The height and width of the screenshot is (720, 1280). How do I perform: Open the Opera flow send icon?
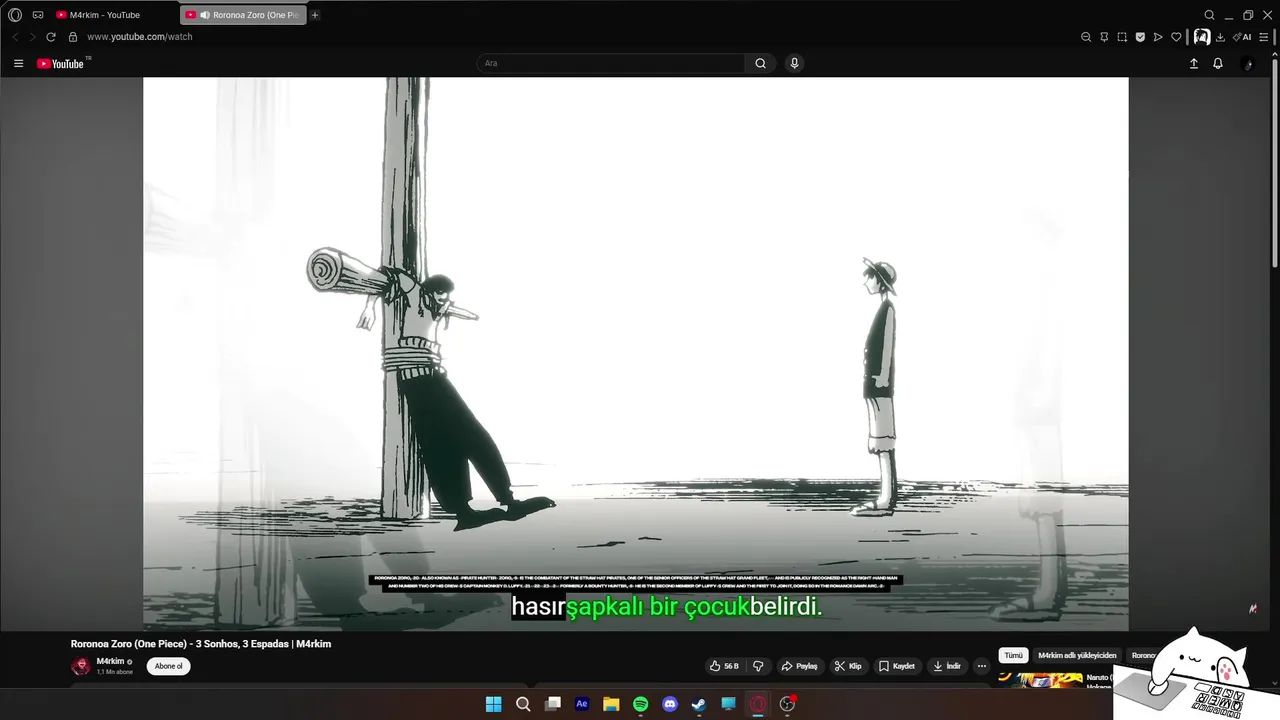pyautogui.click(x=1158, y=37)
